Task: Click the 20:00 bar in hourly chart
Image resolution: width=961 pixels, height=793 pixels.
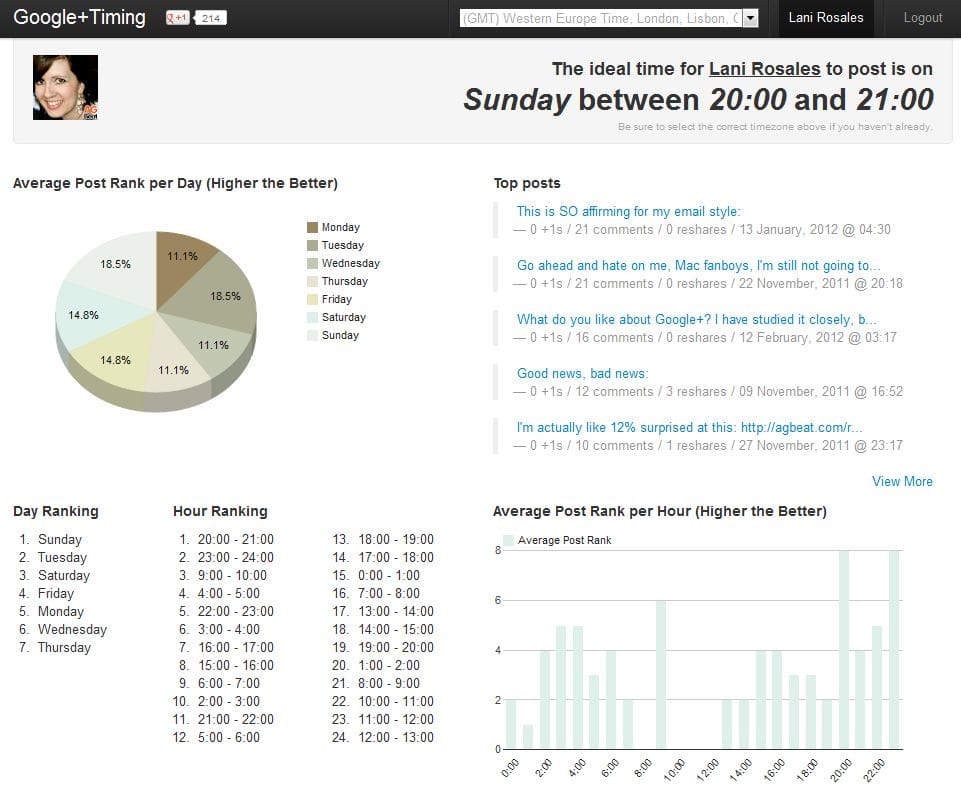Action: tap(844, 650)
